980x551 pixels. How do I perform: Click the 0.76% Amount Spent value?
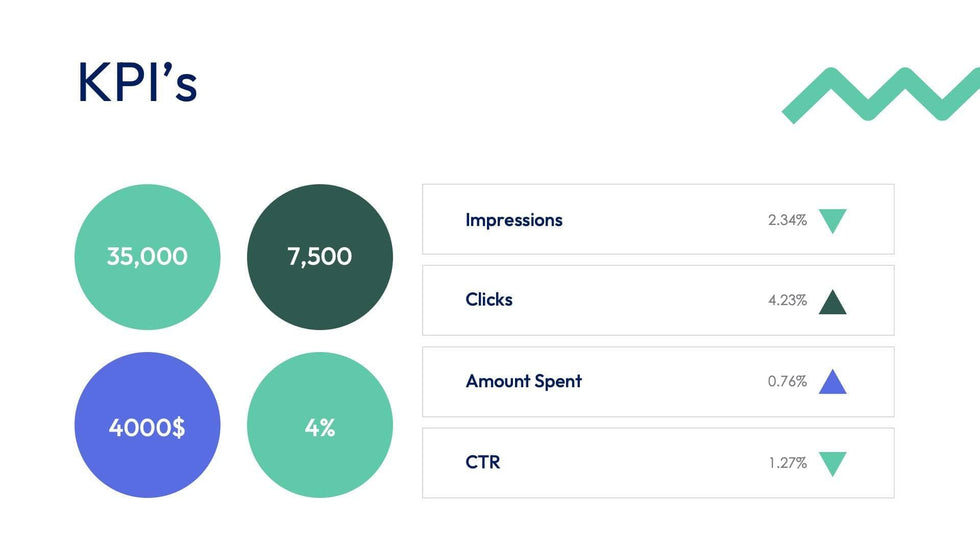[787, 381]
